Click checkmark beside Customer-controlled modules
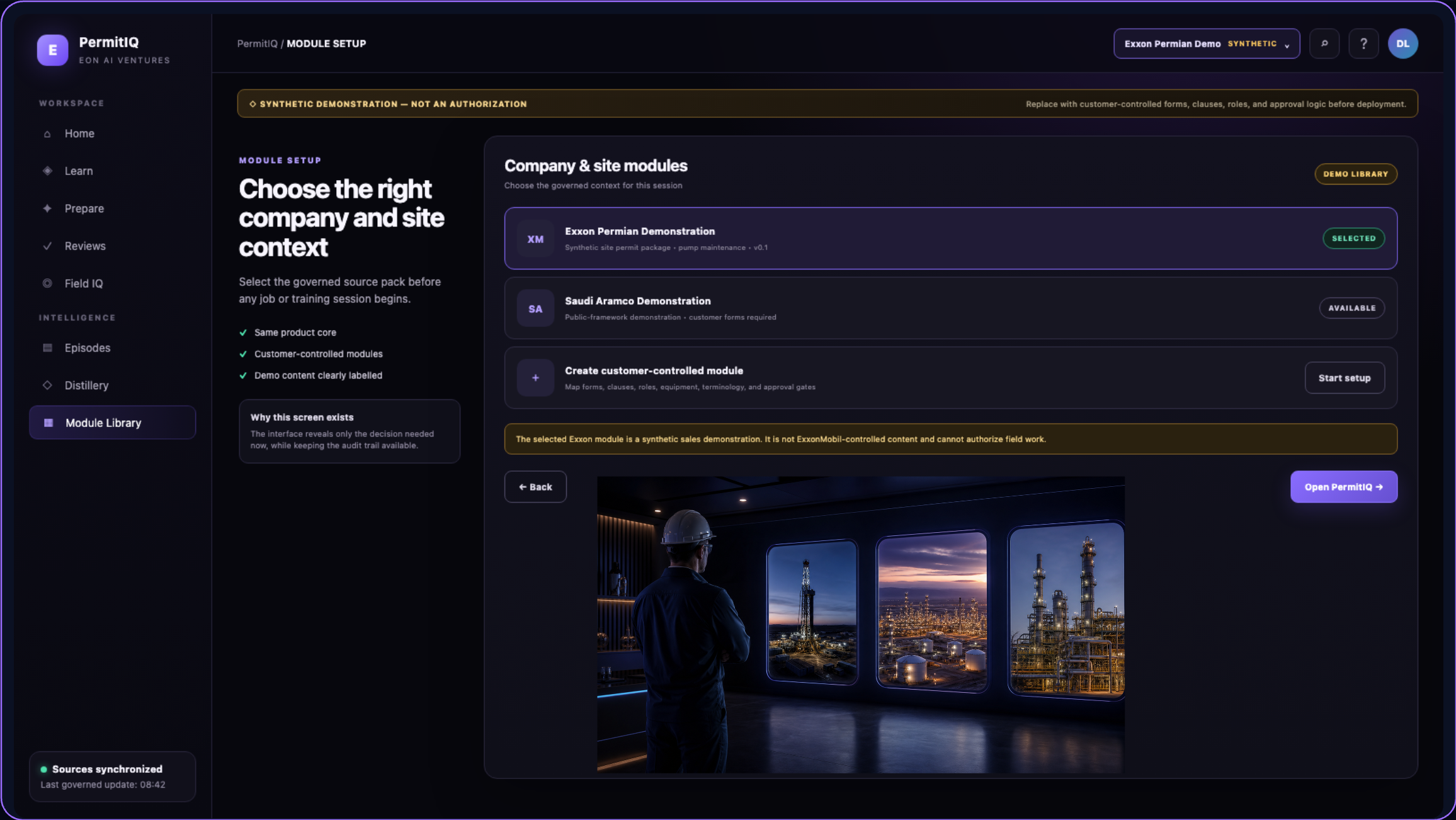This screenshot has height=820, width=1456. pos(243,354)
